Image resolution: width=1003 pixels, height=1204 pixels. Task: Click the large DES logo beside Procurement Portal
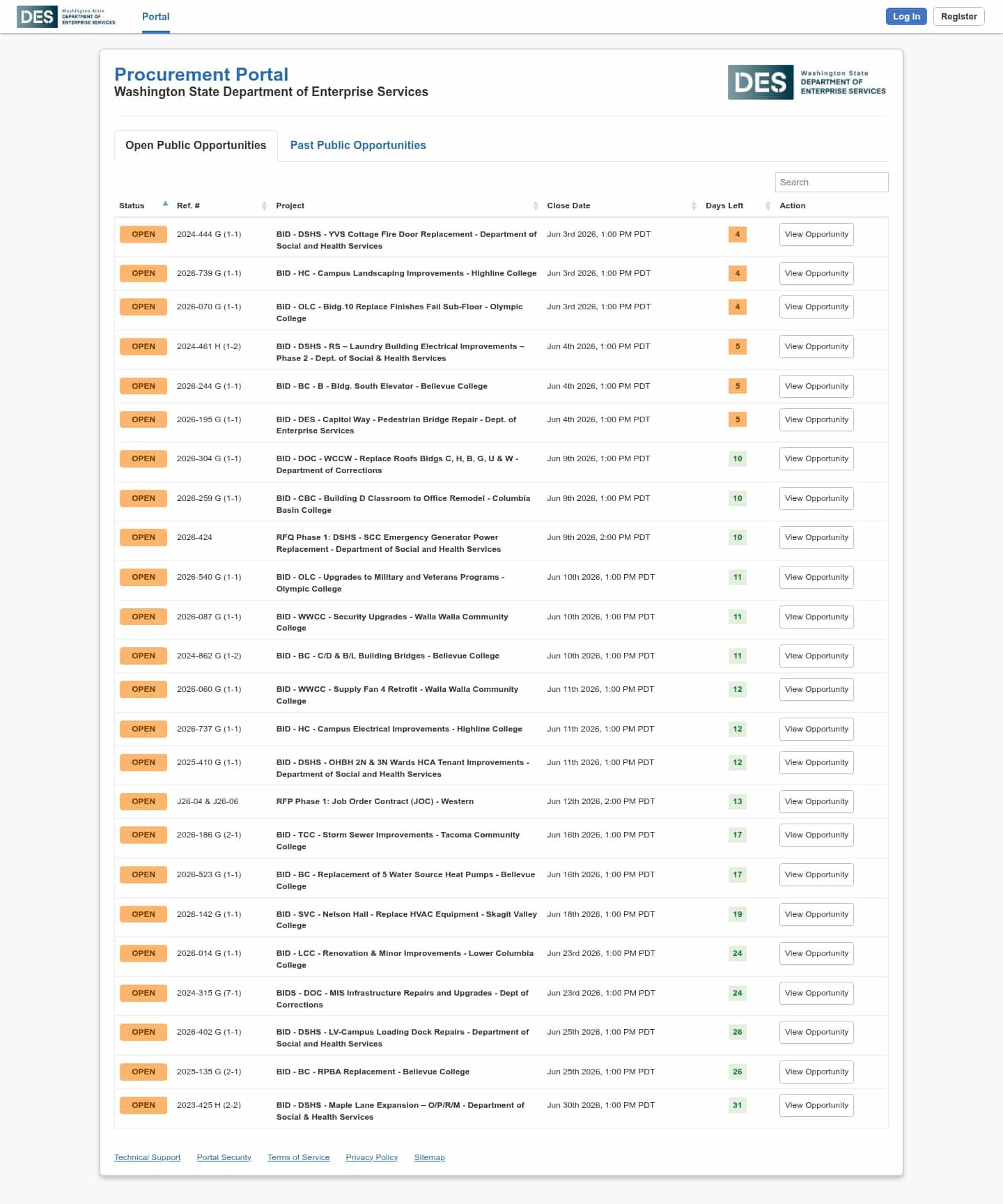click(x=807, y=82)
